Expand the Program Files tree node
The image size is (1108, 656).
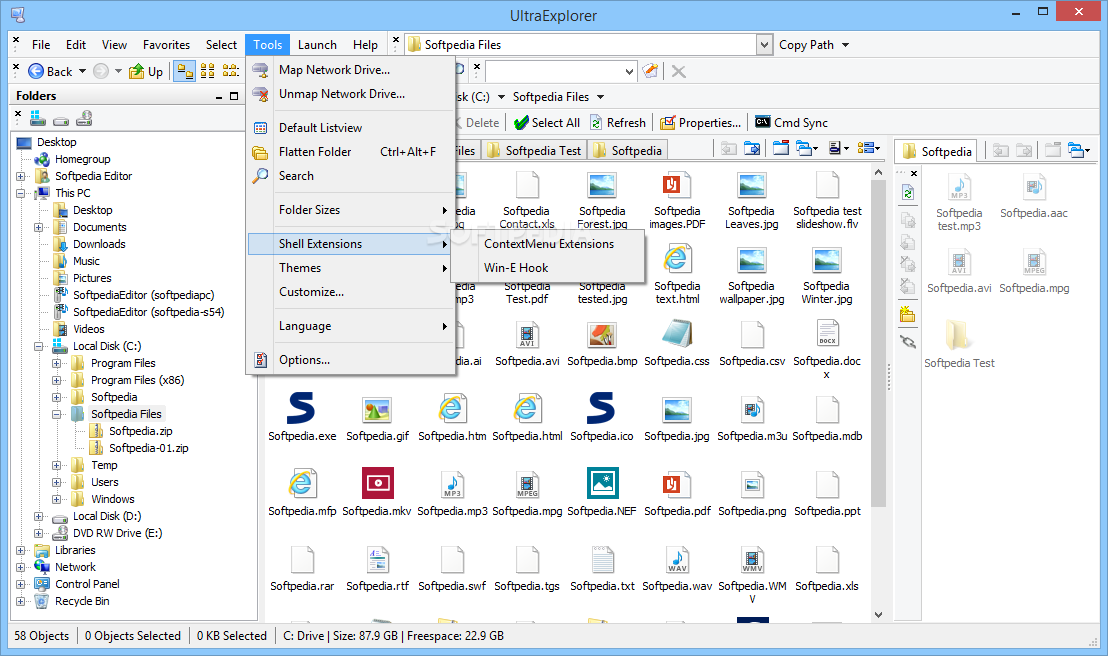(57, 363)
